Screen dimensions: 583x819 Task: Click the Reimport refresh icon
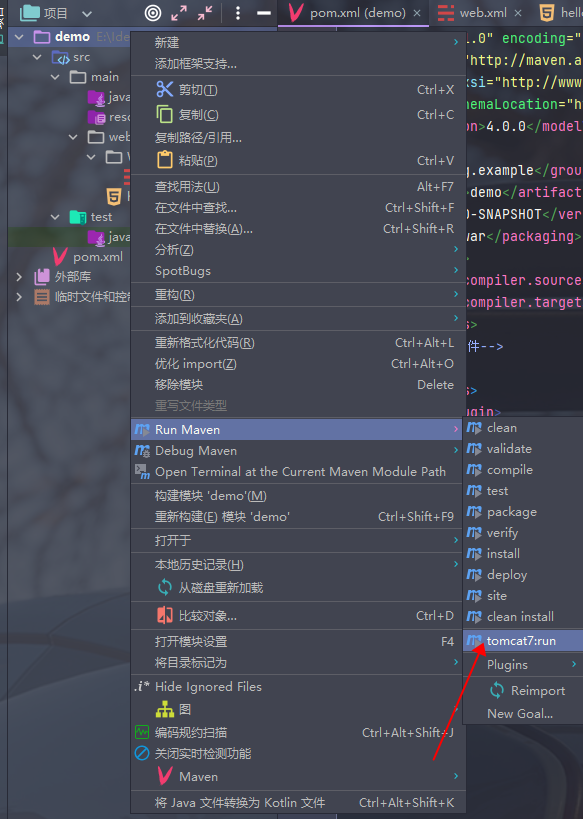pyautogui.click(x=497, y=691)
